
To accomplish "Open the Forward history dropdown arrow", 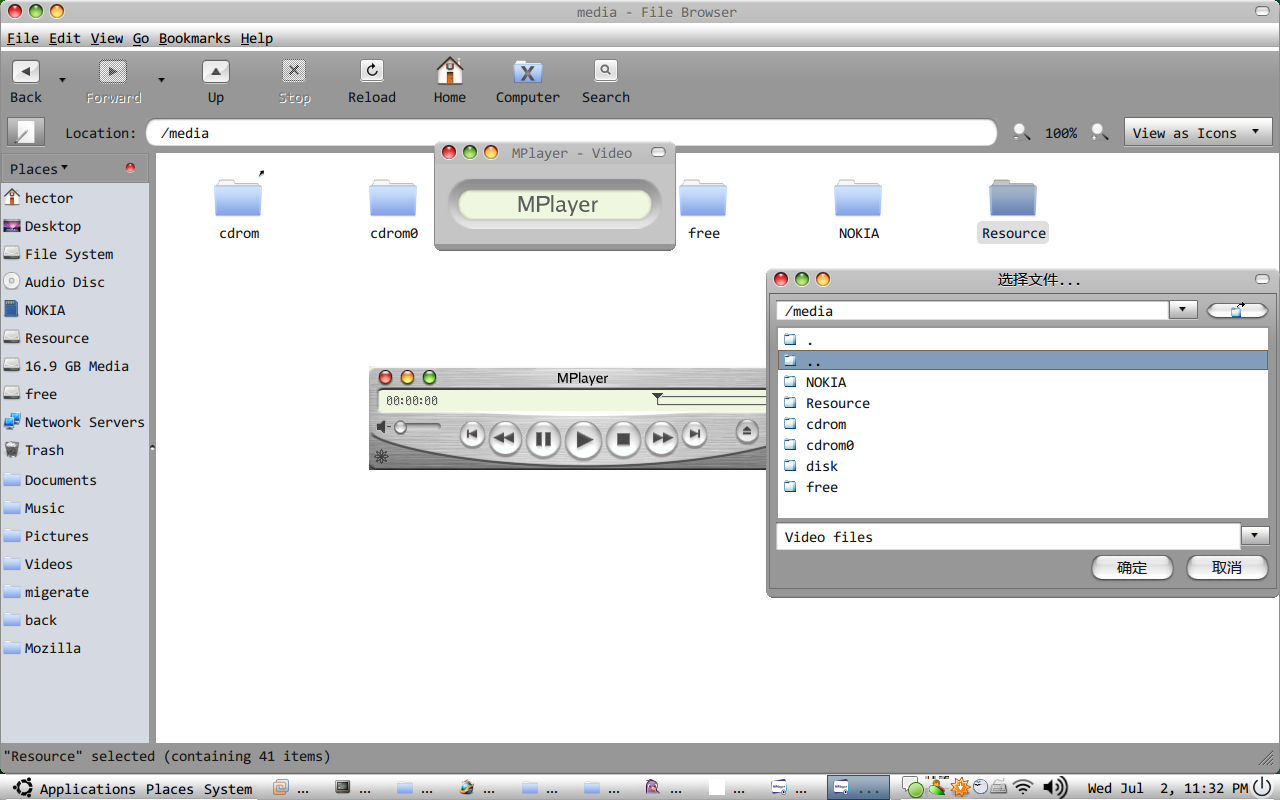I will tap(161, 80).
